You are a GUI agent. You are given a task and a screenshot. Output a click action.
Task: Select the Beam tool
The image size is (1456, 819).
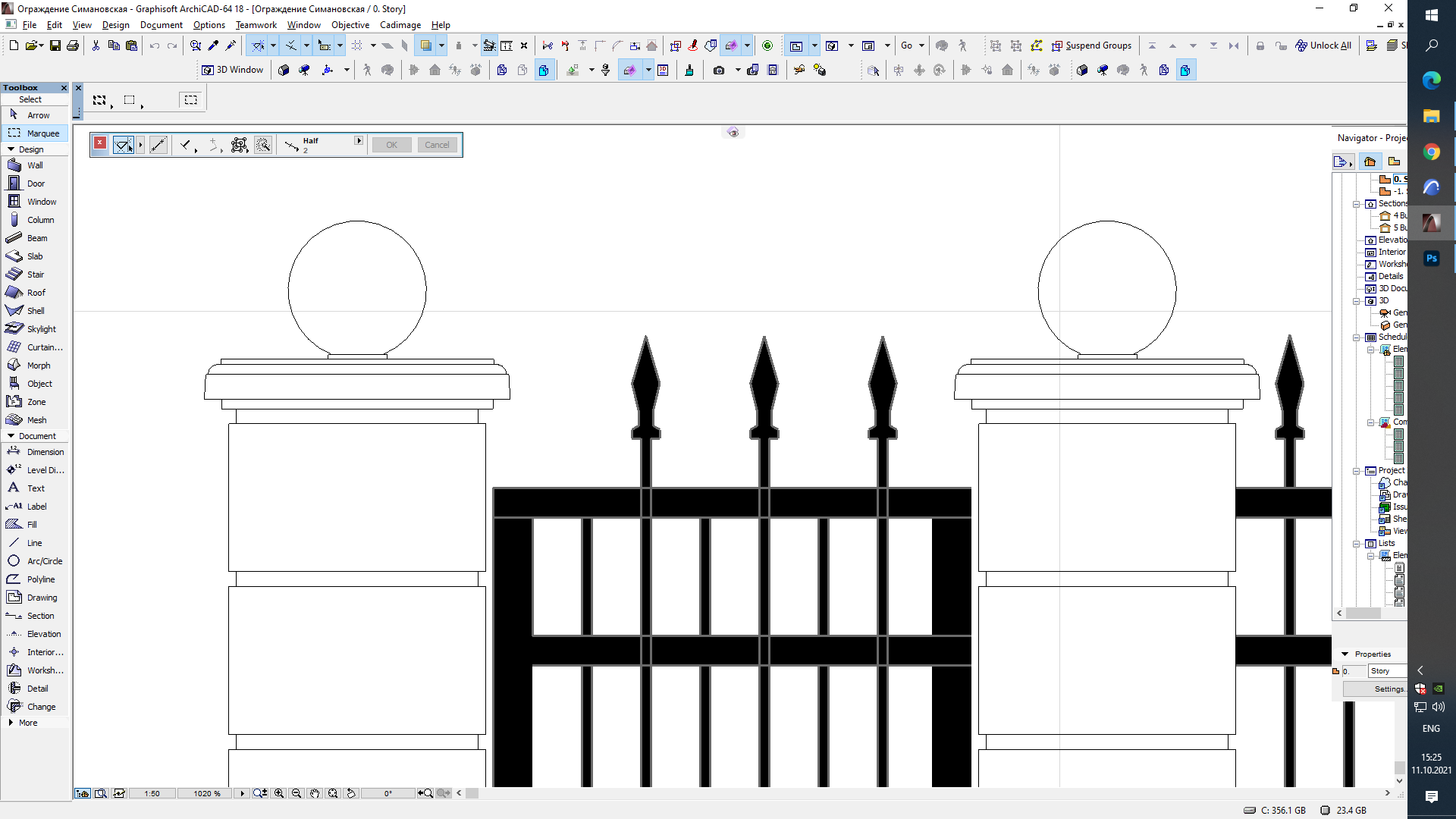tap(35, 238)
